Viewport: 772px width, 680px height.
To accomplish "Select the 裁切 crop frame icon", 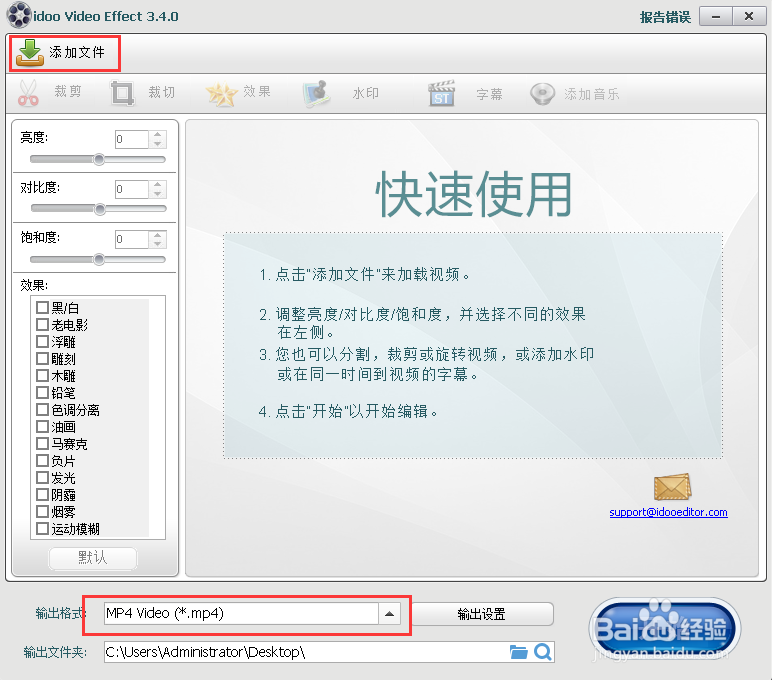I will [122, 93].
